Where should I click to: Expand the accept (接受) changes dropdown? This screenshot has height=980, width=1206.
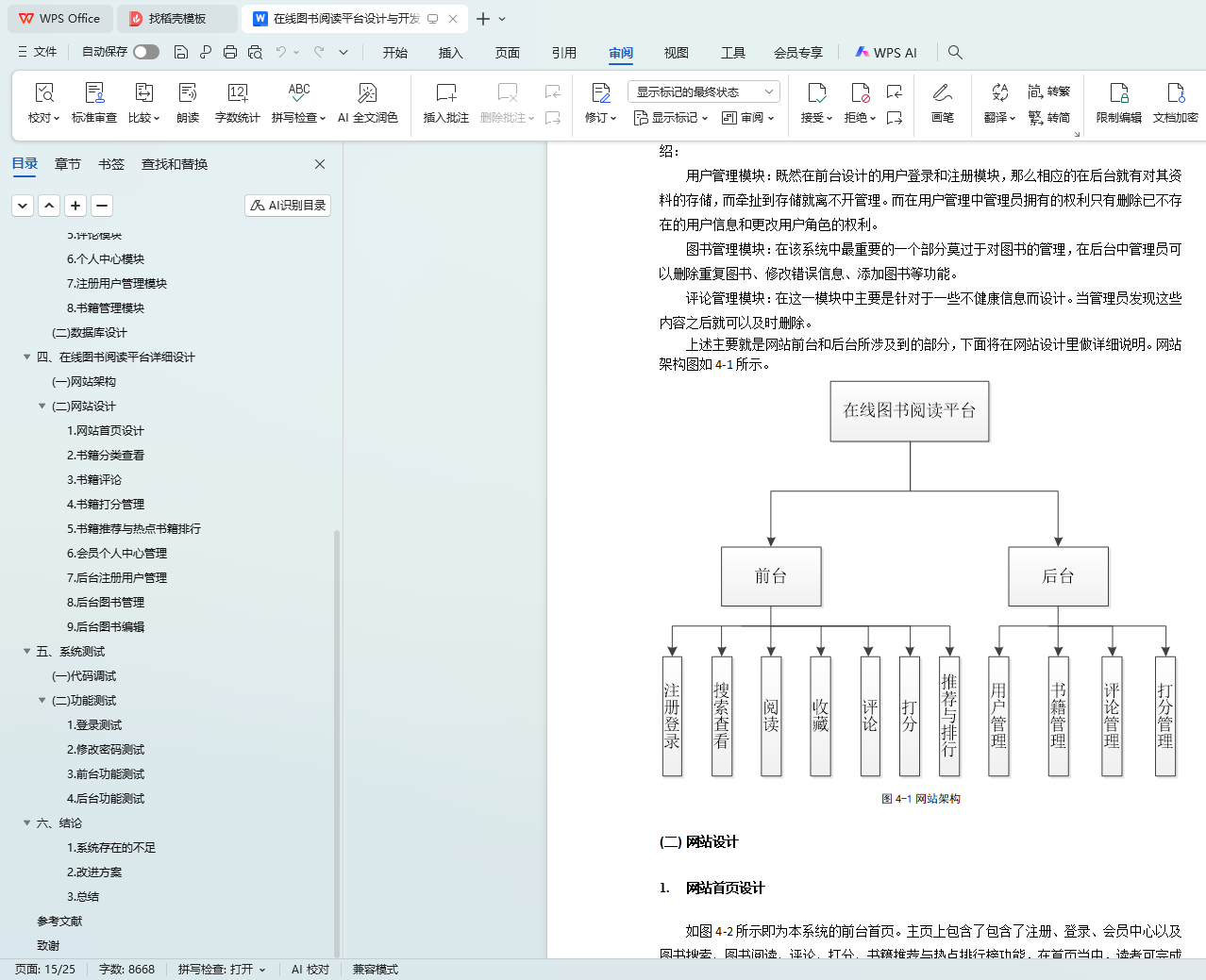point(817,118)
